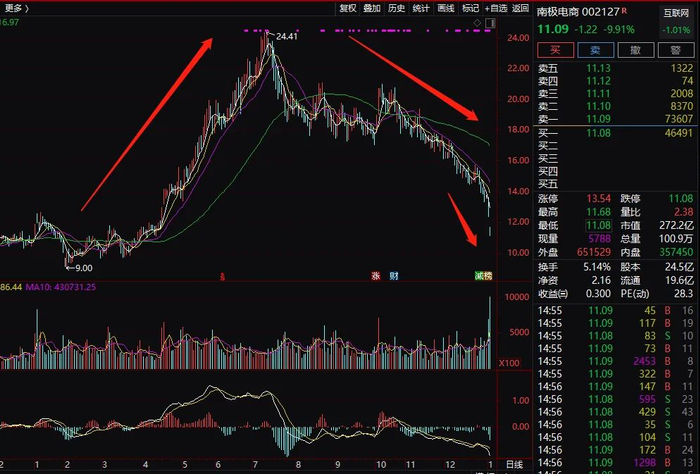Click the 换手 value 5.14%
The height and width of the screenshot is (474, 700).
(597, 267)
